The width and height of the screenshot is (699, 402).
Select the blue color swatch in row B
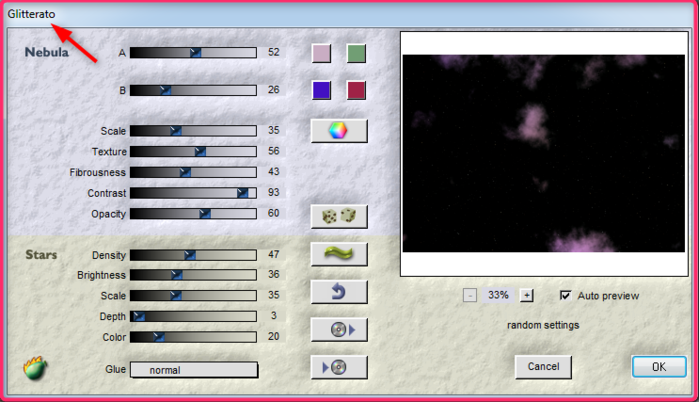point(321,90)
